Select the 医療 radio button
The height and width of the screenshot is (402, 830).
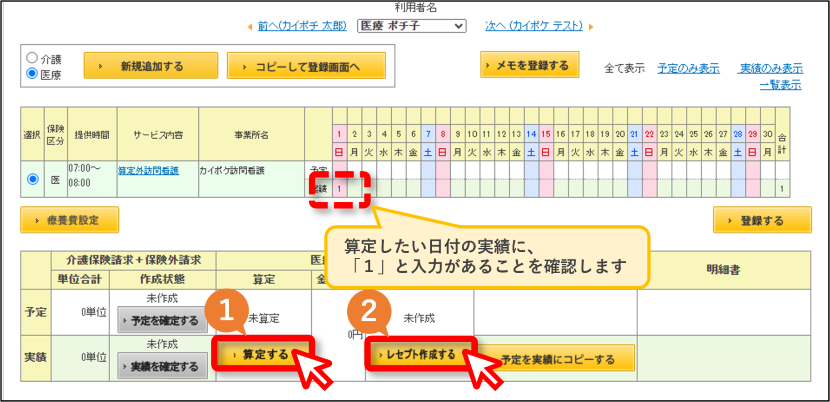(x=32, y=74)
